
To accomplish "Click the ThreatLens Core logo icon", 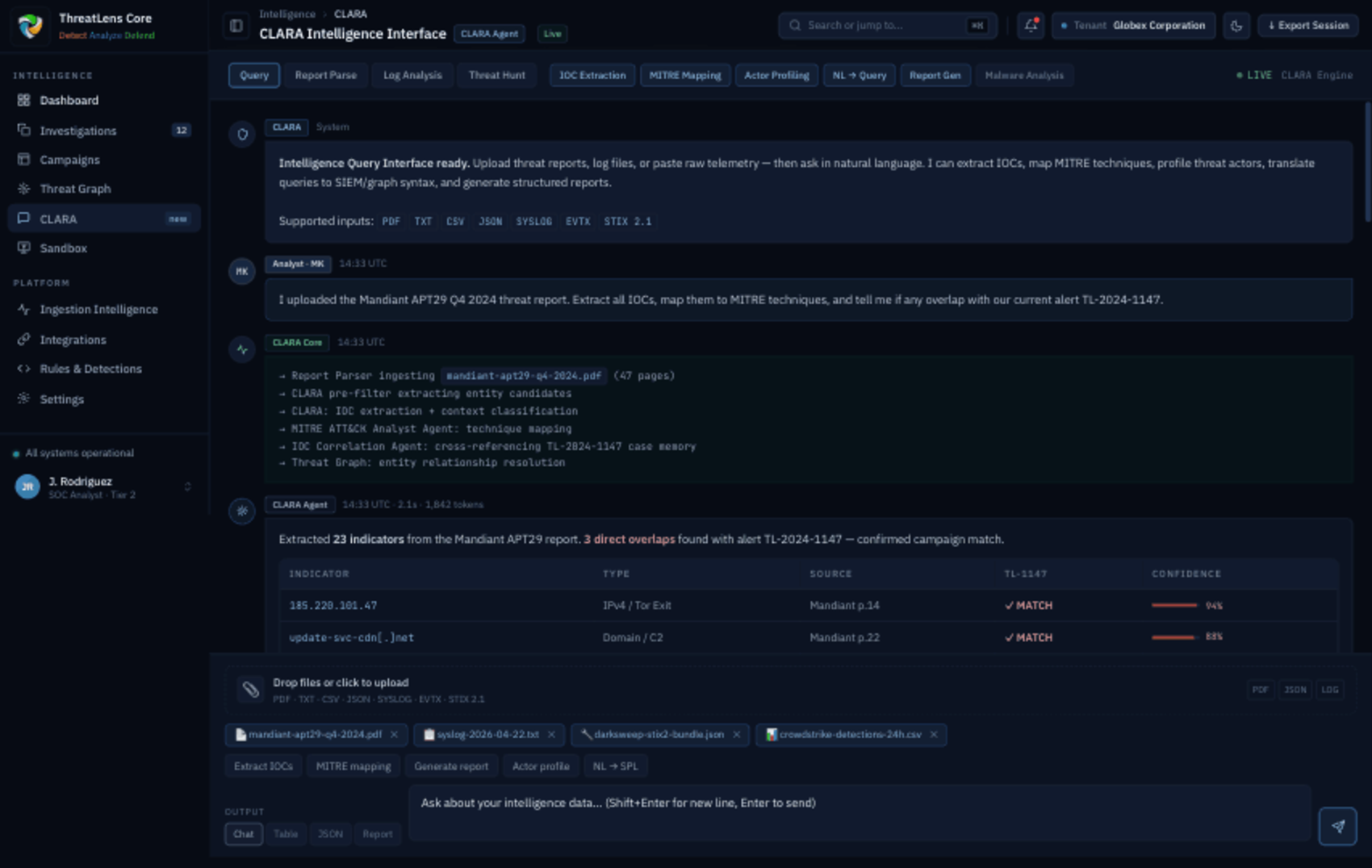I will click(x=31, y=26).
